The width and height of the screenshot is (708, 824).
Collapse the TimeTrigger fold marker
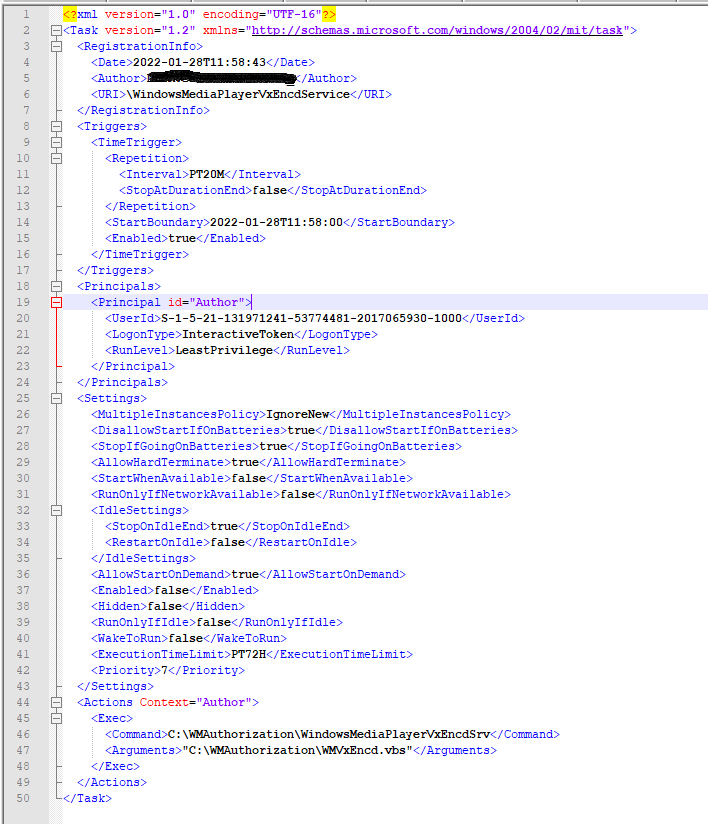(57, 142)
